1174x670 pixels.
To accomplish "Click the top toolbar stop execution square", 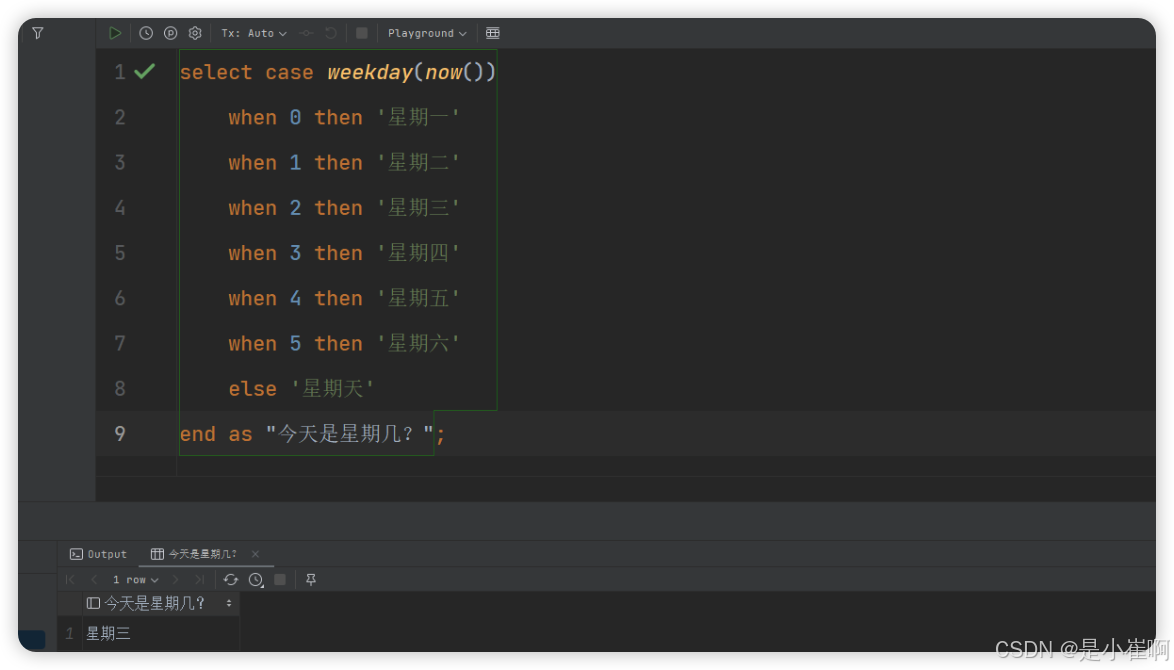I will (x=362, y=33).
